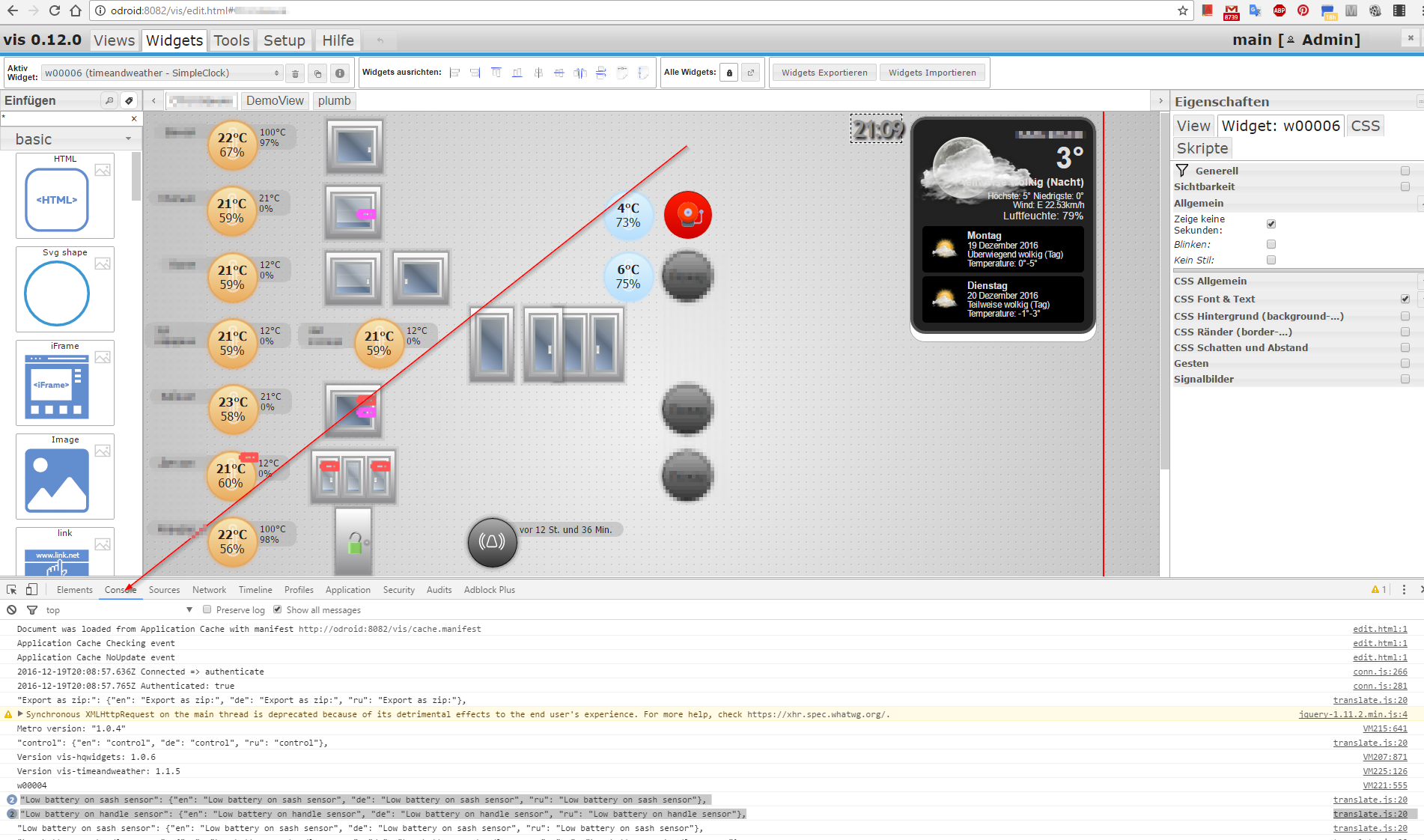This screenshot has width=1424, height=840.
Task: Click Widgets Importieren button
Action: coord(932,73)
